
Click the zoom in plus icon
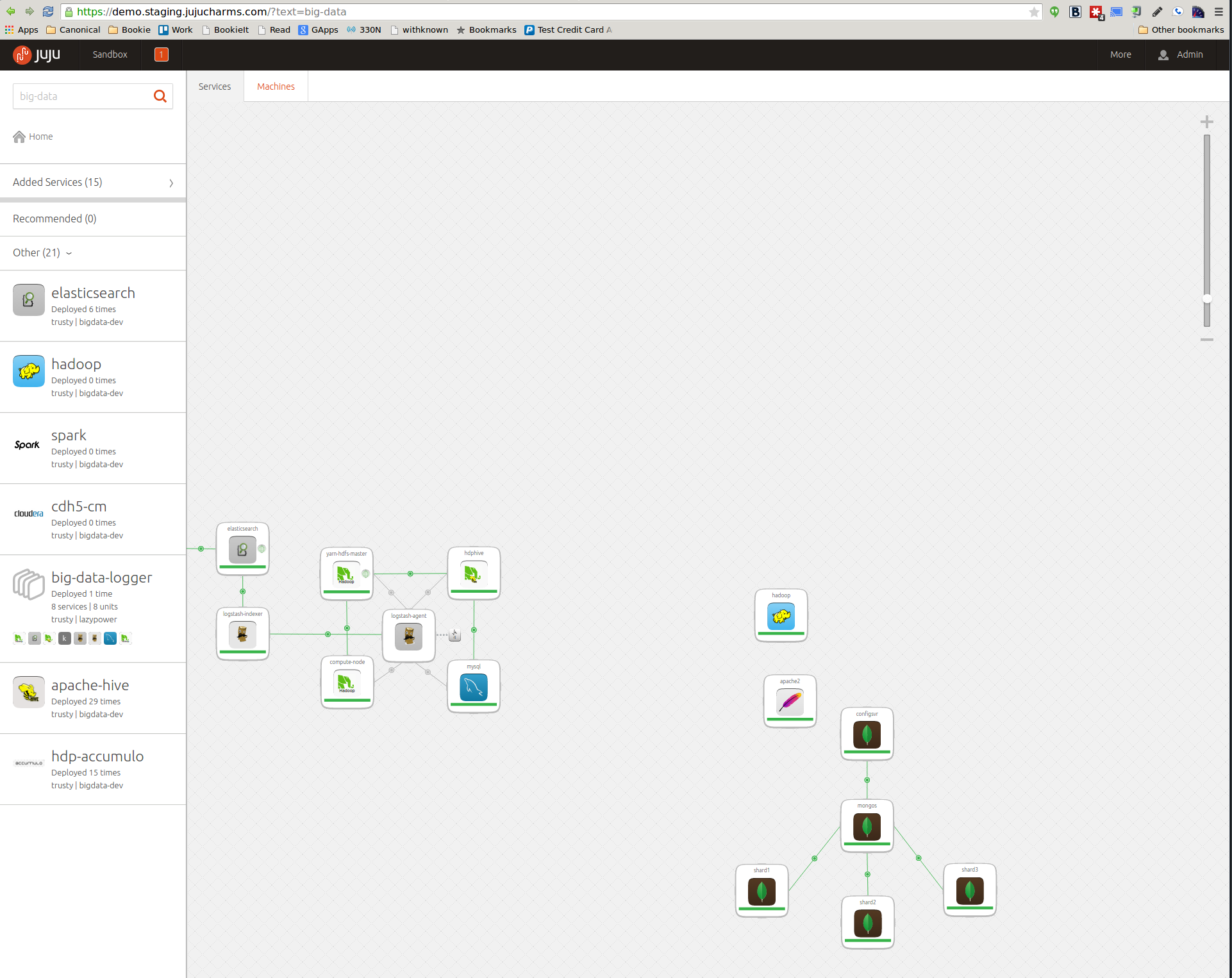click(1206, 122)
